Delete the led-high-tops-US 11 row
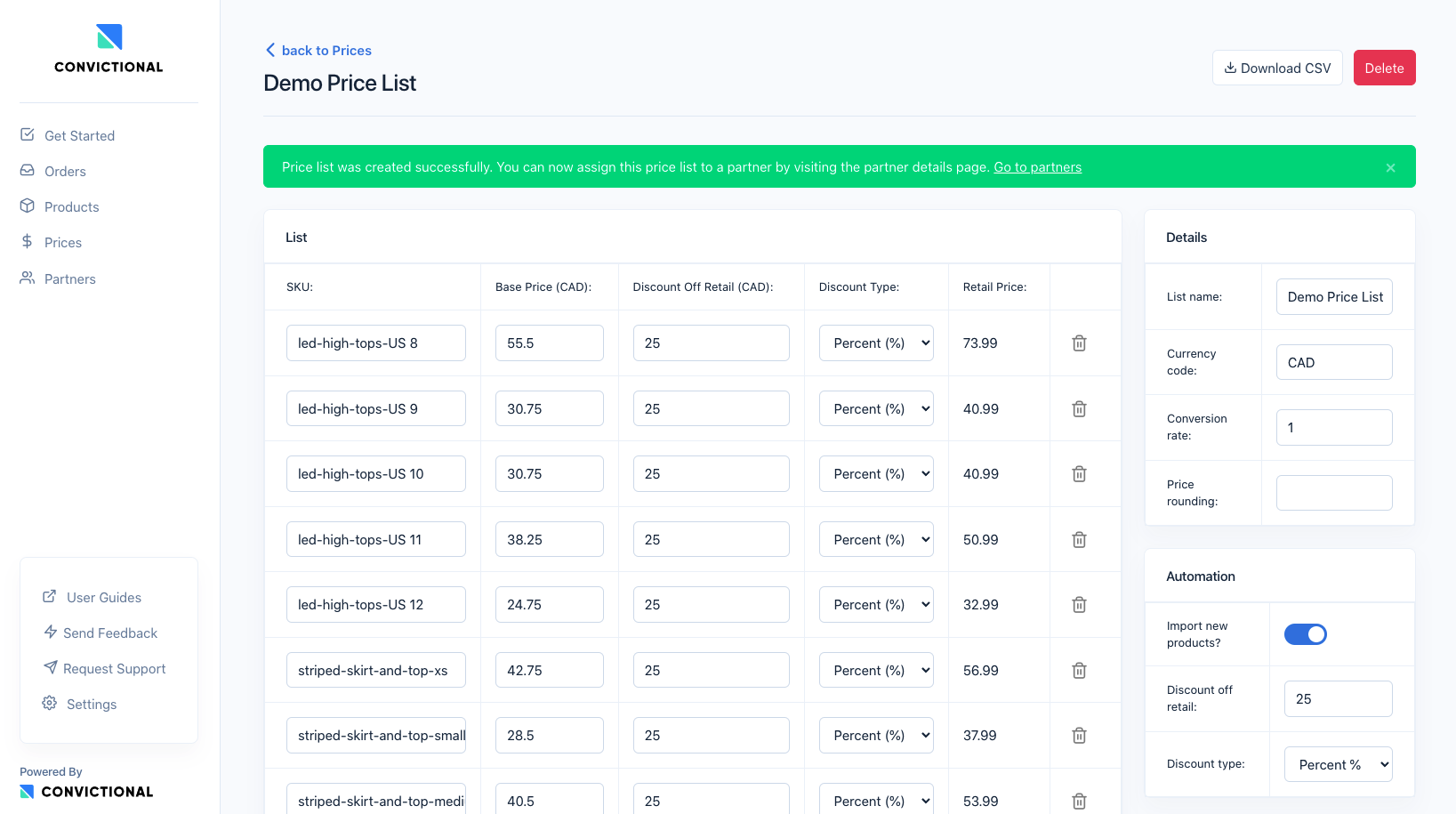Viewport: 1456px width, 814px height. [1079, 540]
